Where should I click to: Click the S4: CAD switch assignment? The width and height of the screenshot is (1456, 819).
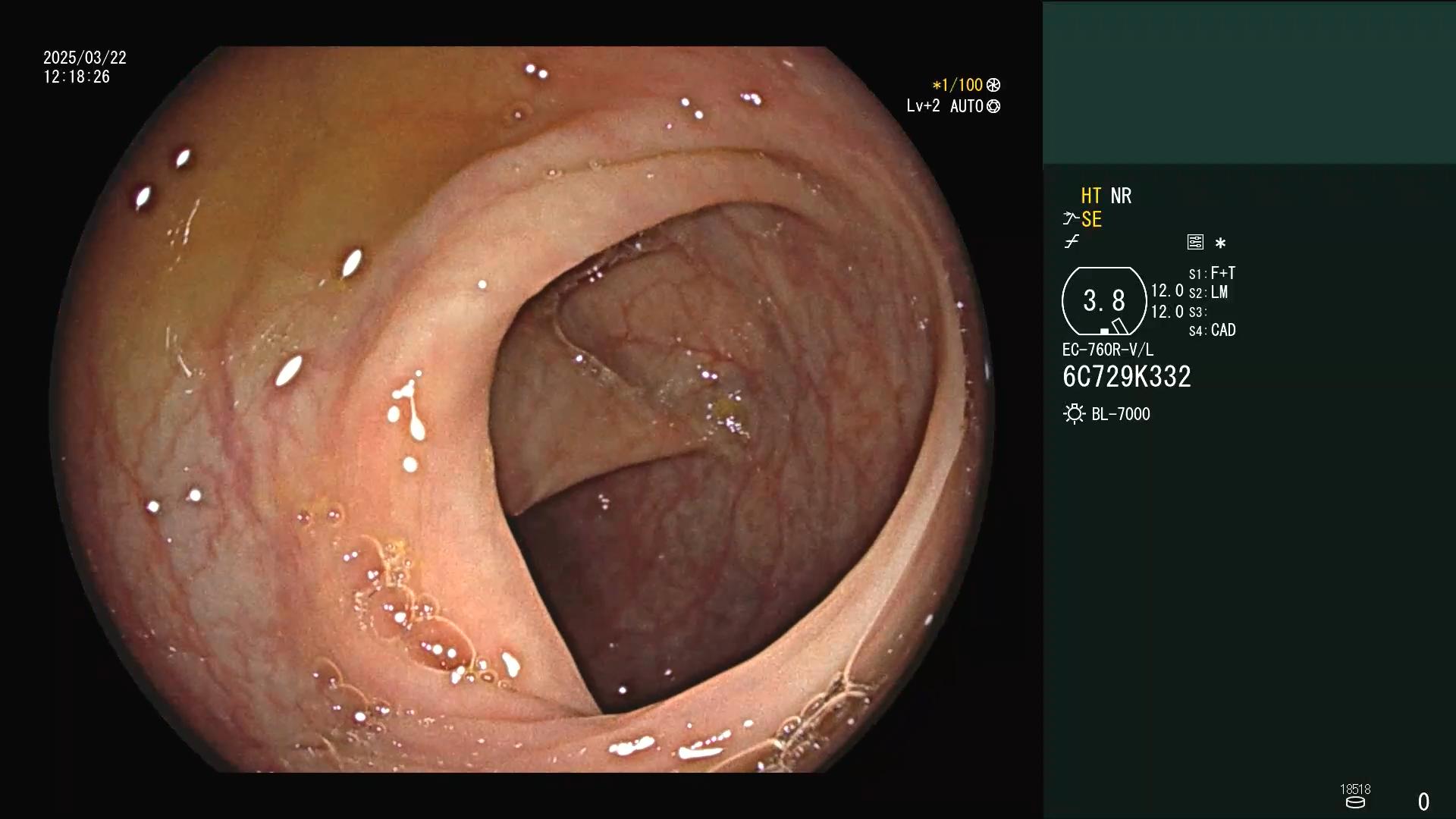[1212, 331]
